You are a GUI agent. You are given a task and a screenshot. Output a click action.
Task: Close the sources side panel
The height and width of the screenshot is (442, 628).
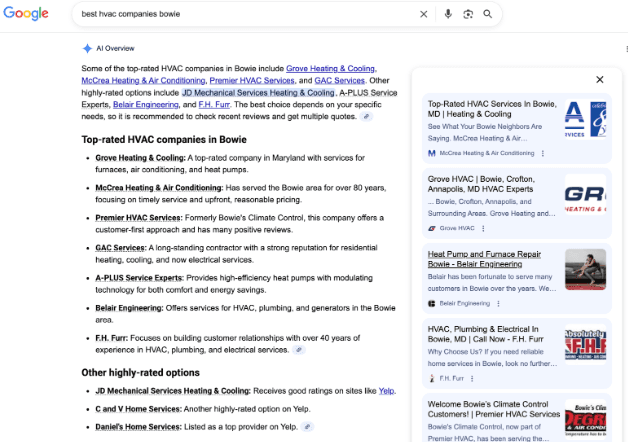tap(599, 79)
